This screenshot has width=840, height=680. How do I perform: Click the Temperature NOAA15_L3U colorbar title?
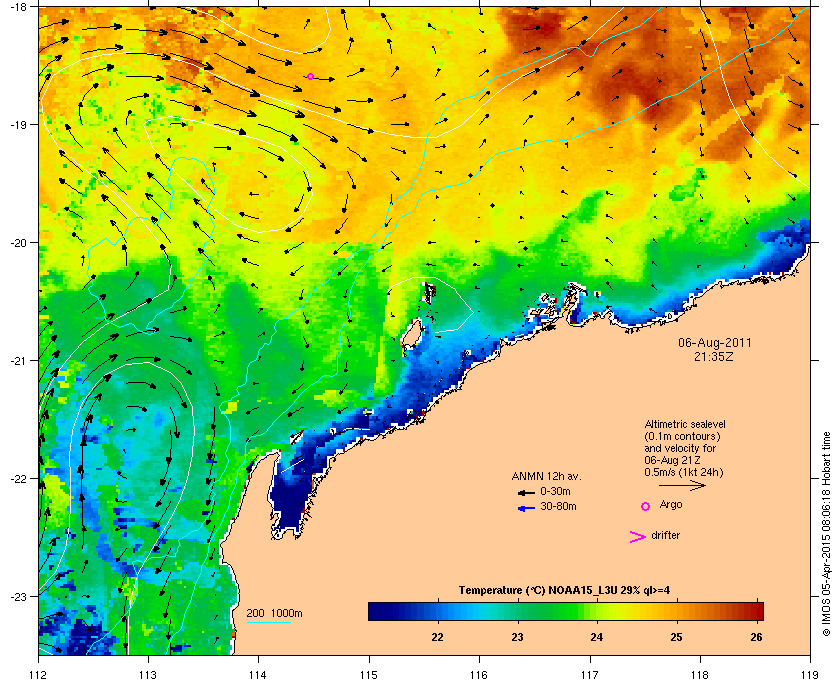(564, 591)
